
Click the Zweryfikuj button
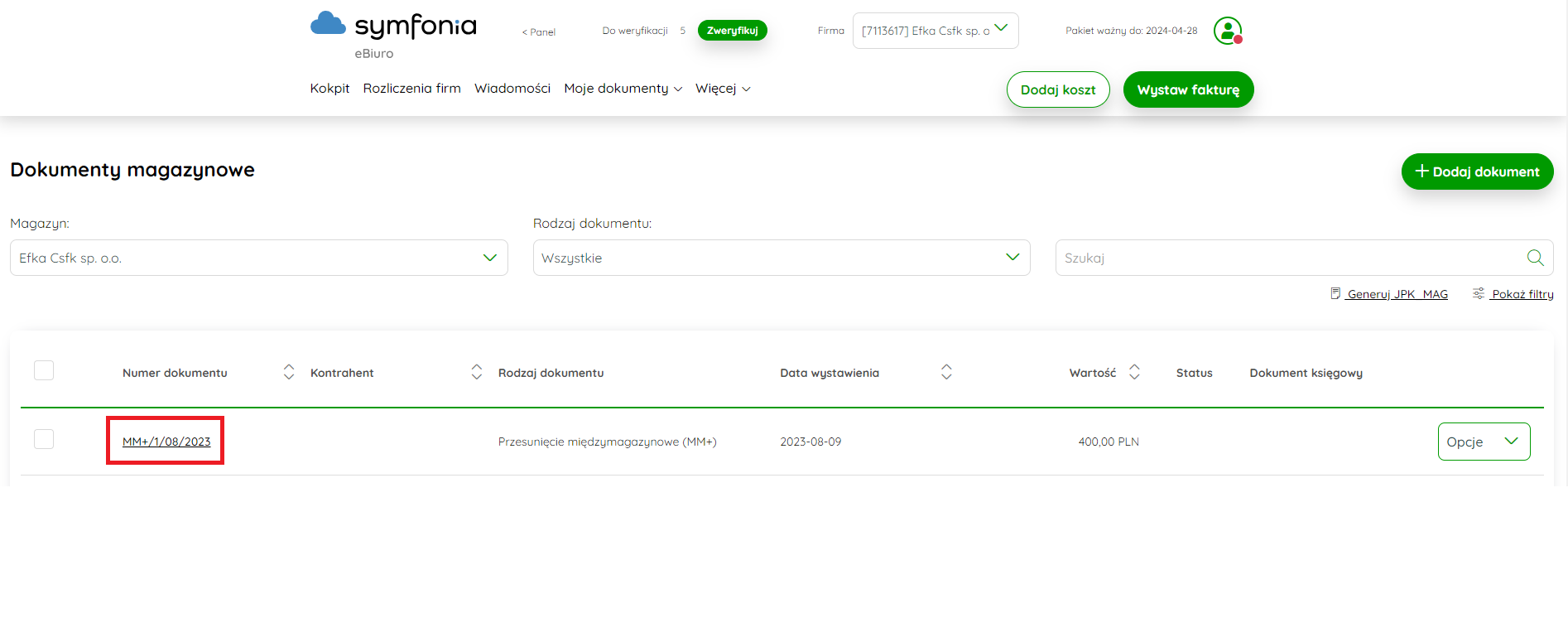[733, 31]
